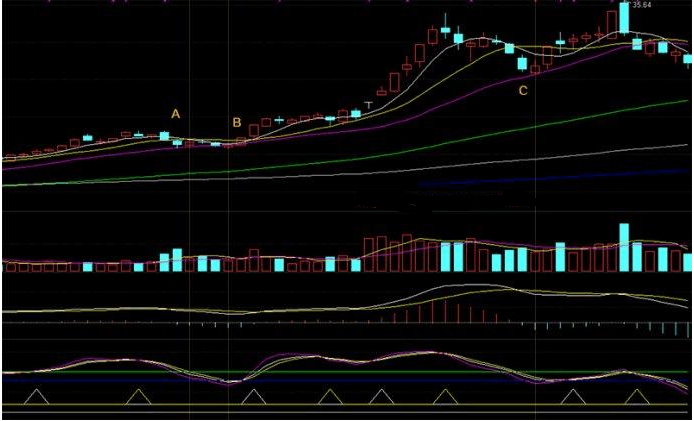The image size is (694, 421).
Task: Click the orange marker labeled B
Action: pyautogui.click(x=237, y=123)
